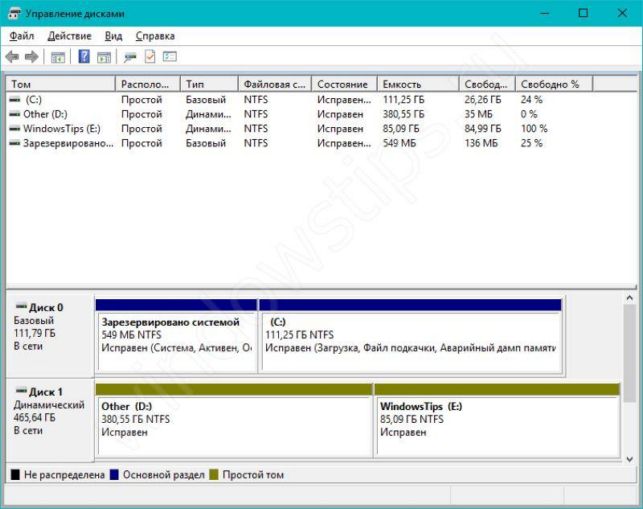Open the Вид menu
The image size is (643, 509).
coord(114,36)
